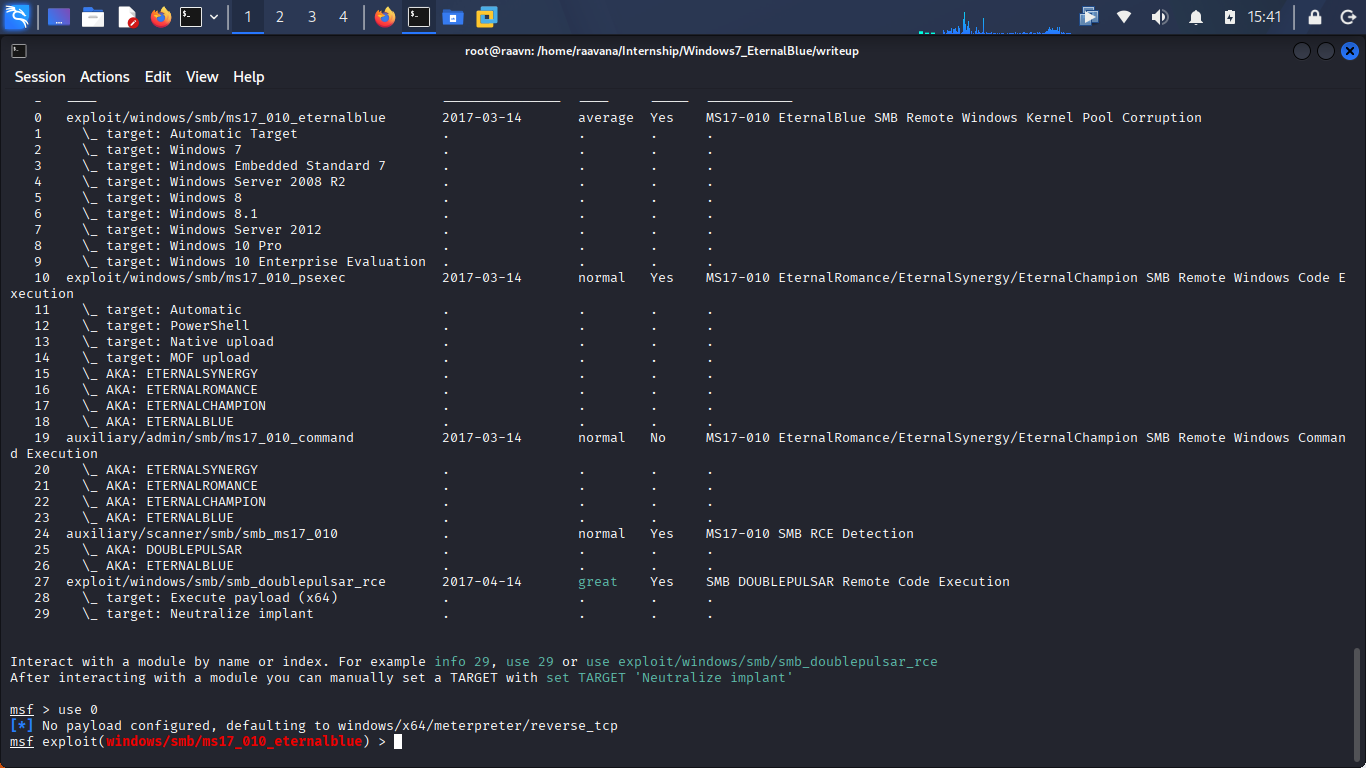
Task: Launch the text editor from the panel
Action: point(127,17)
